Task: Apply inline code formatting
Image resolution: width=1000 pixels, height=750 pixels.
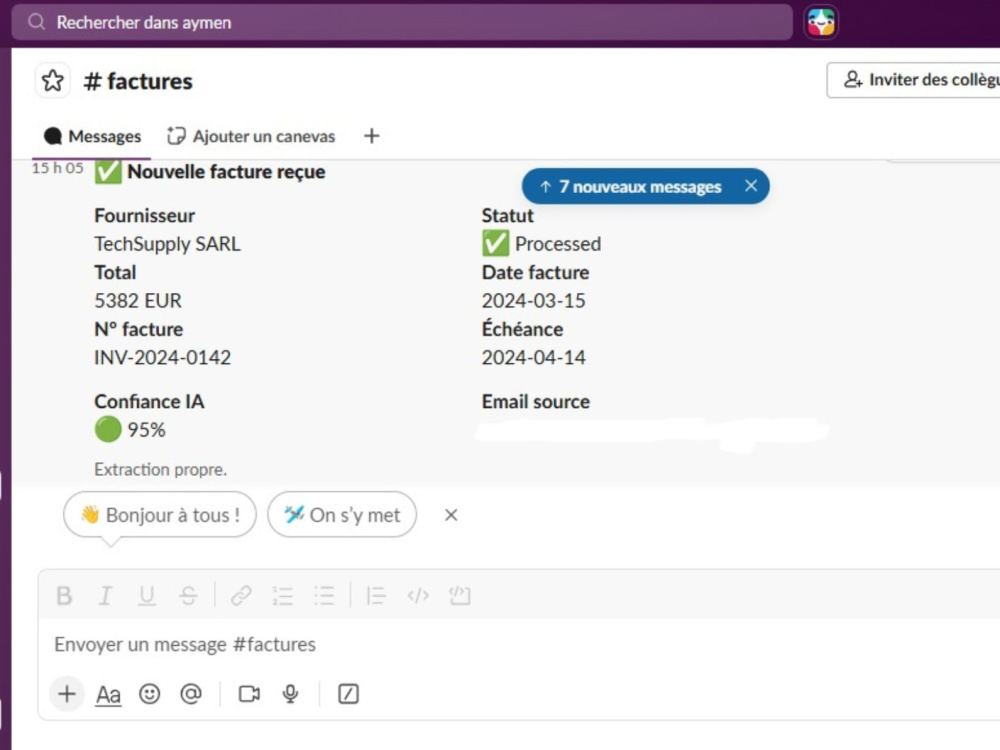Action: (418, 596)
